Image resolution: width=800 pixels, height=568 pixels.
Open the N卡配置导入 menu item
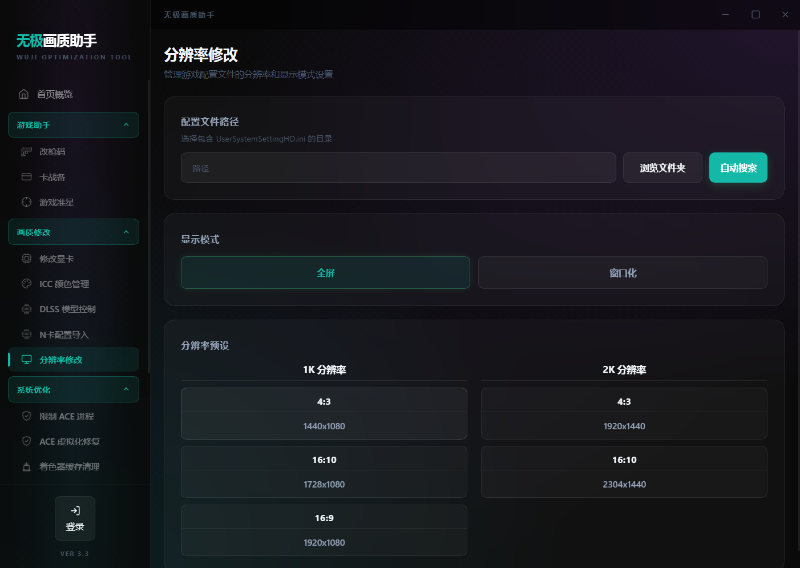70,334
